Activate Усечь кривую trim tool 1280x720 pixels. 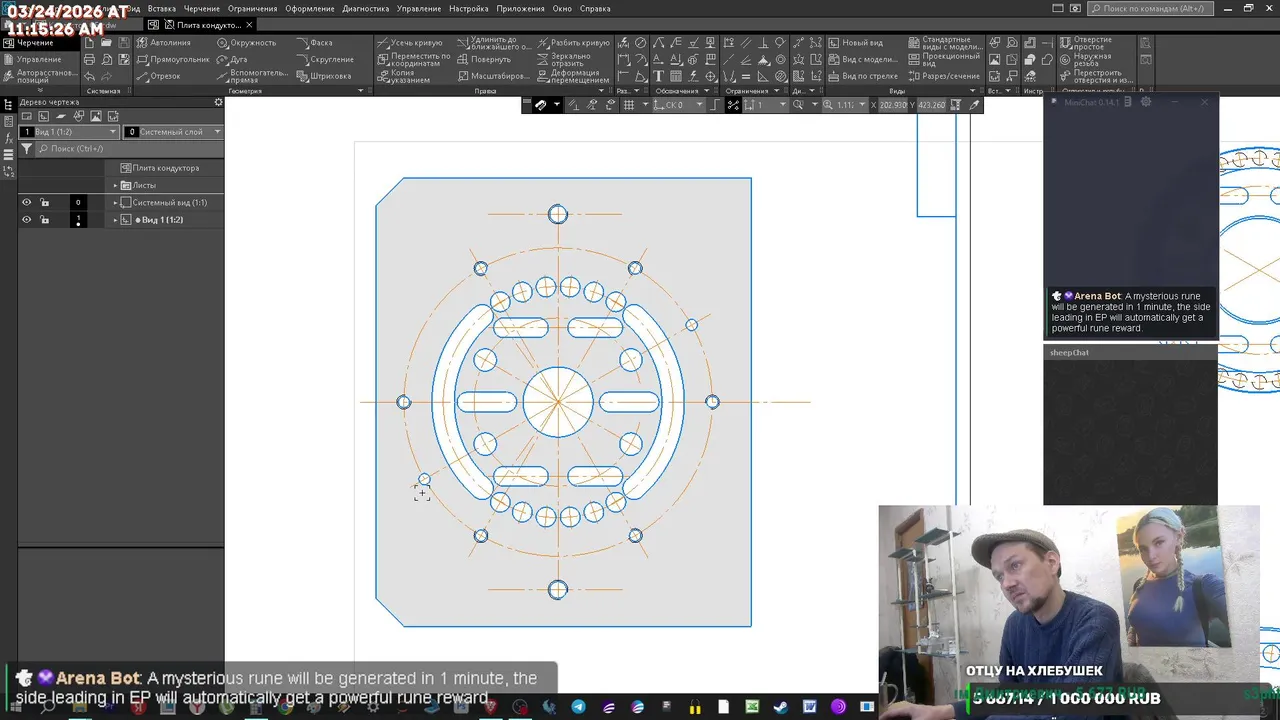(410, 43)
